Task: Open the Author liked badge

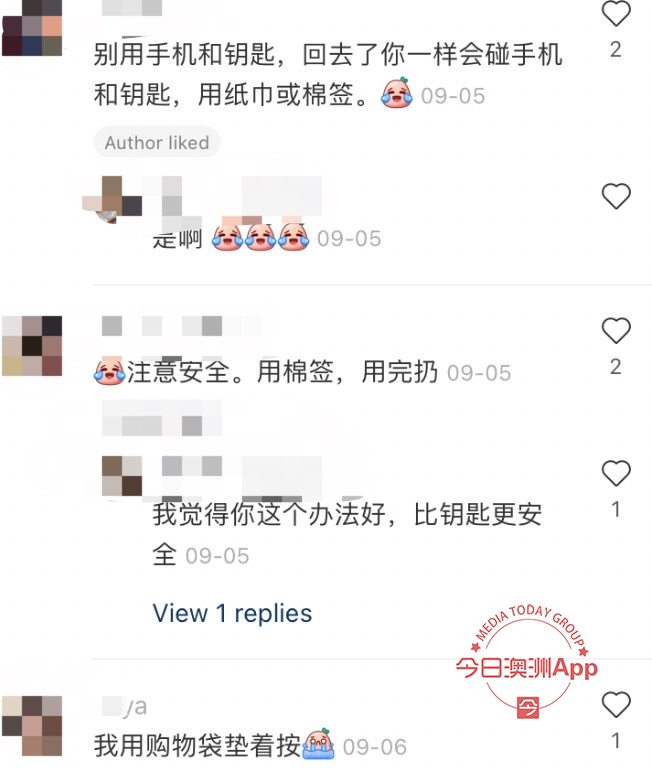Action: (157, 143)
